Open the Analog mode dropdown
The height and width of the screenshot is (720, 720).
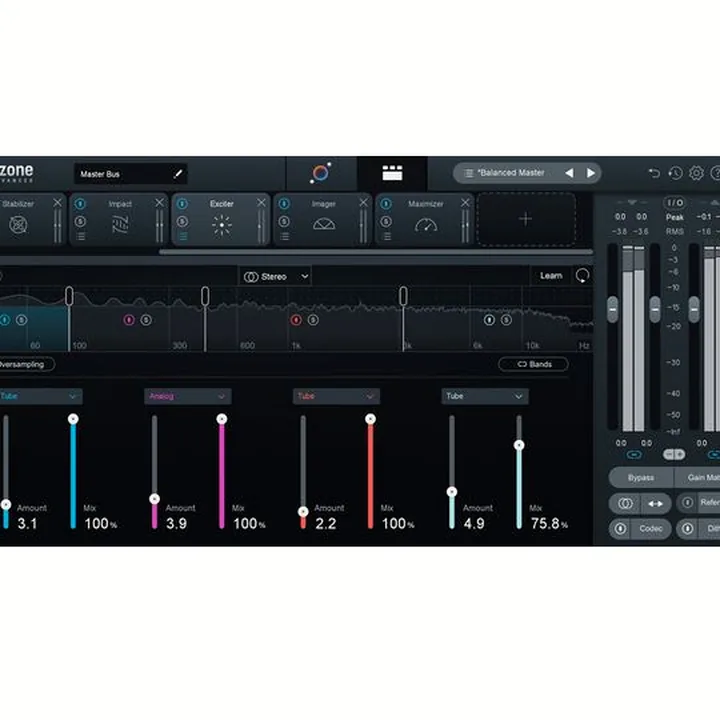(188, 396)
